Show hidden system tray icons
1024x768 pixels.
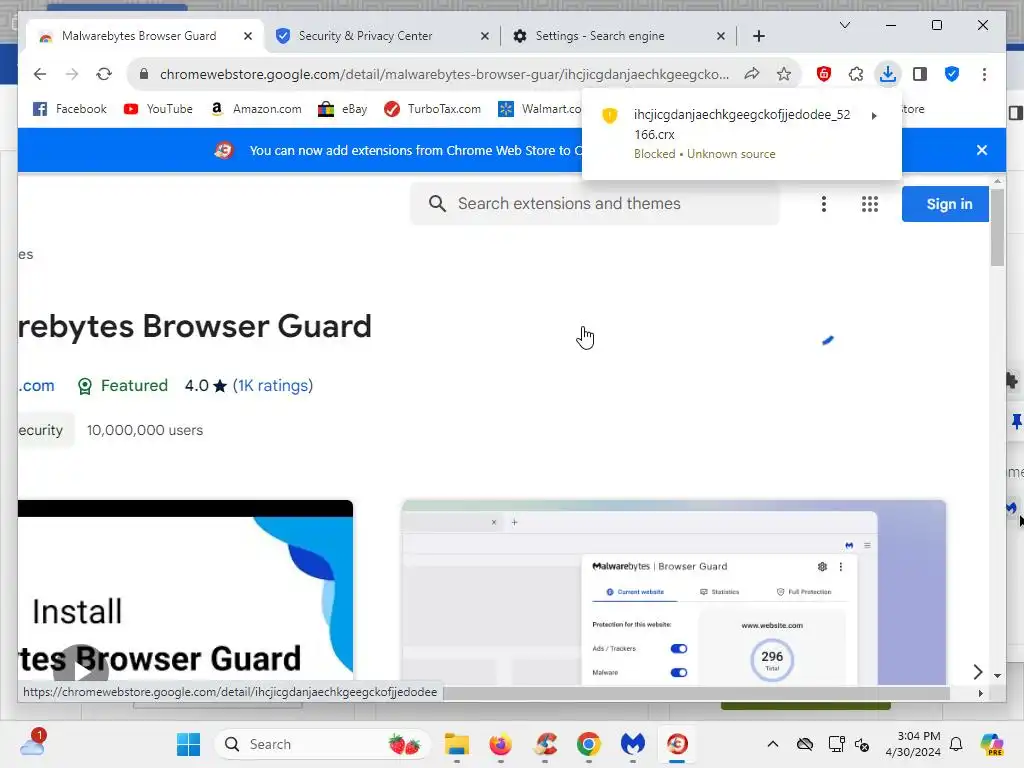point(773,744)
